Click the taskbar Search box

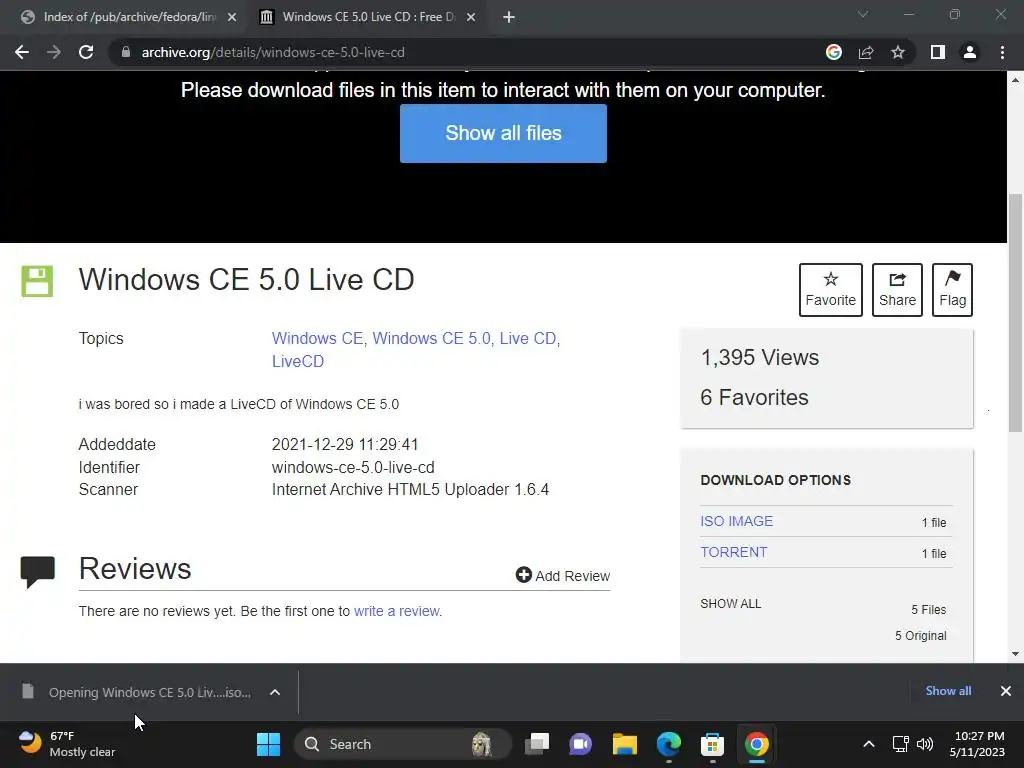coord(402,744)
